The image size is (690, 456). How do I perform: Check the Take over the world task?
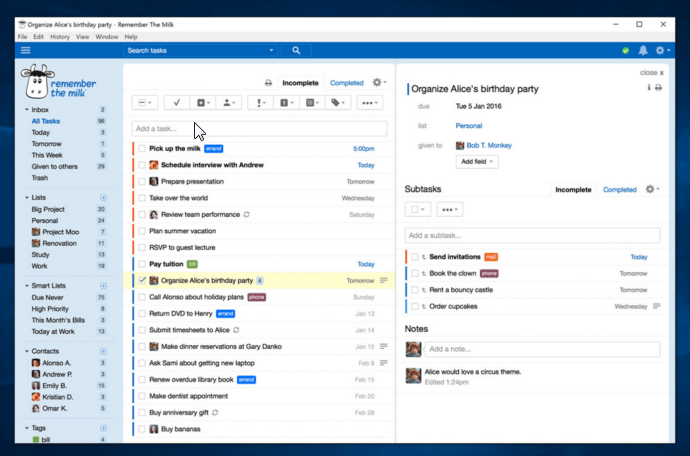click(142, 198)
